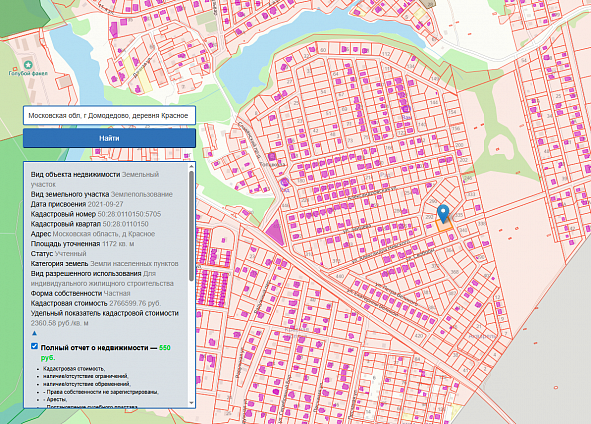Click the Голубой факел star landmark icon

(28, 66)
